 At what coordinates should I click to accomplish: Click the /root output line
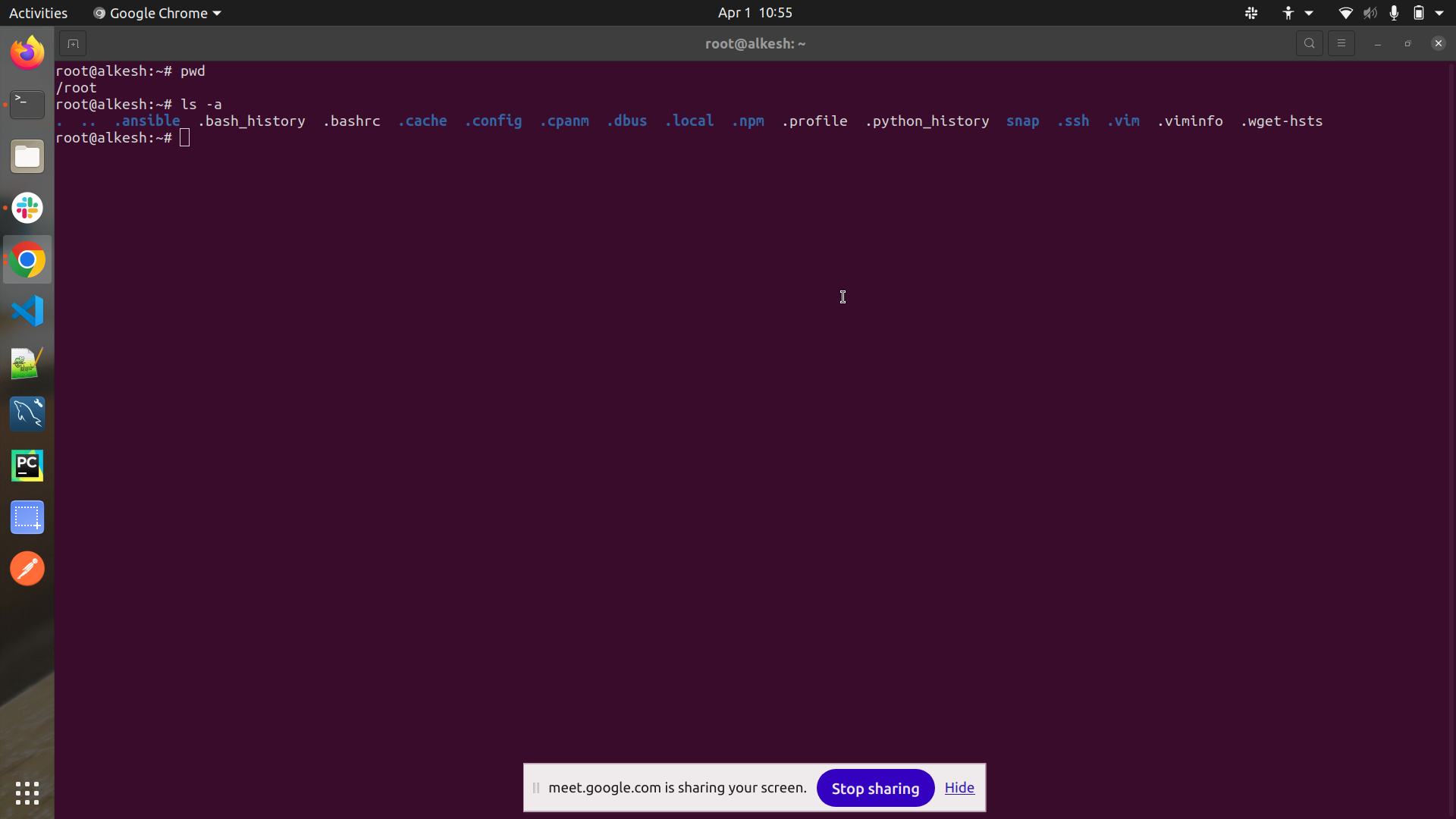(x=76, y=87)
